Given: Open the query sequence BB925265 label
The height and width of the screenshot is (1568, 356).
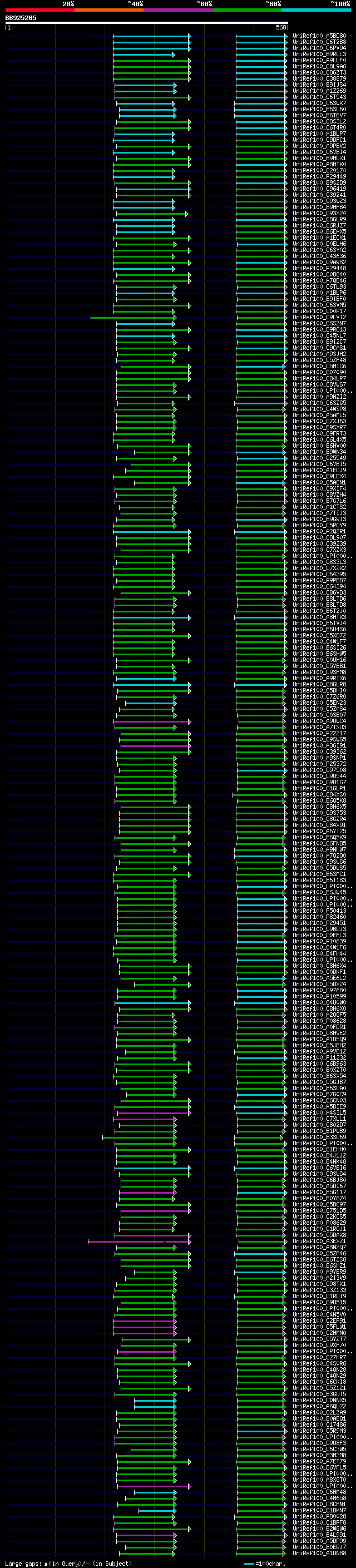Looking at the screenshot, I should [x=21, y=18].
